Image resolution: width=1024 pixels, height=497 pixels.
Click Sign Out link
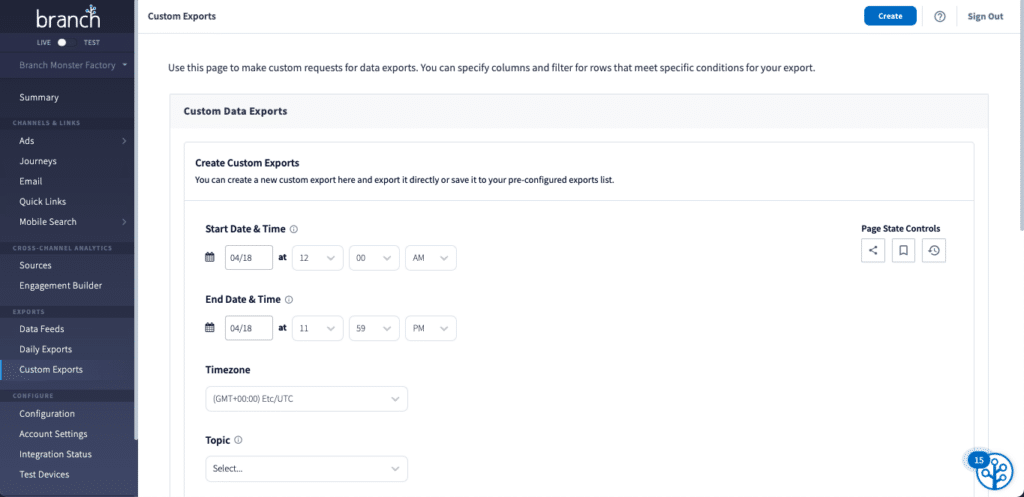tap(985, 16)
